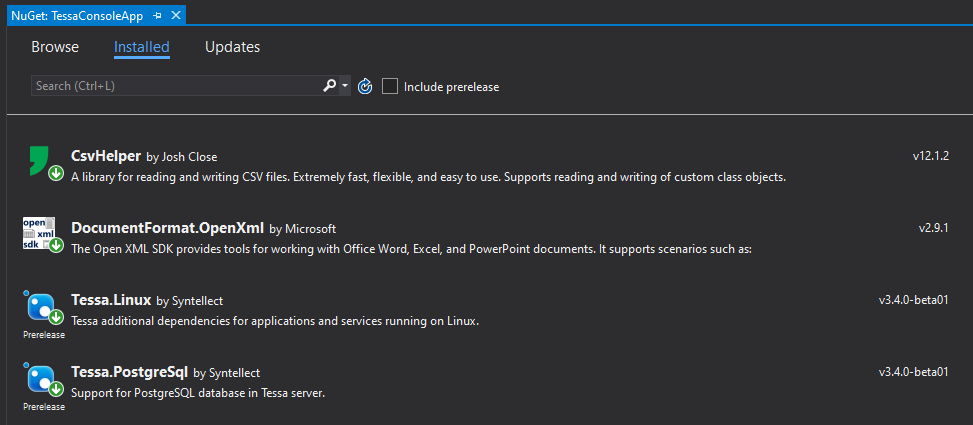This screenshot has height=425, width=973.
Task: Open the search box dropdown arrow
Action: coord(345,87)
